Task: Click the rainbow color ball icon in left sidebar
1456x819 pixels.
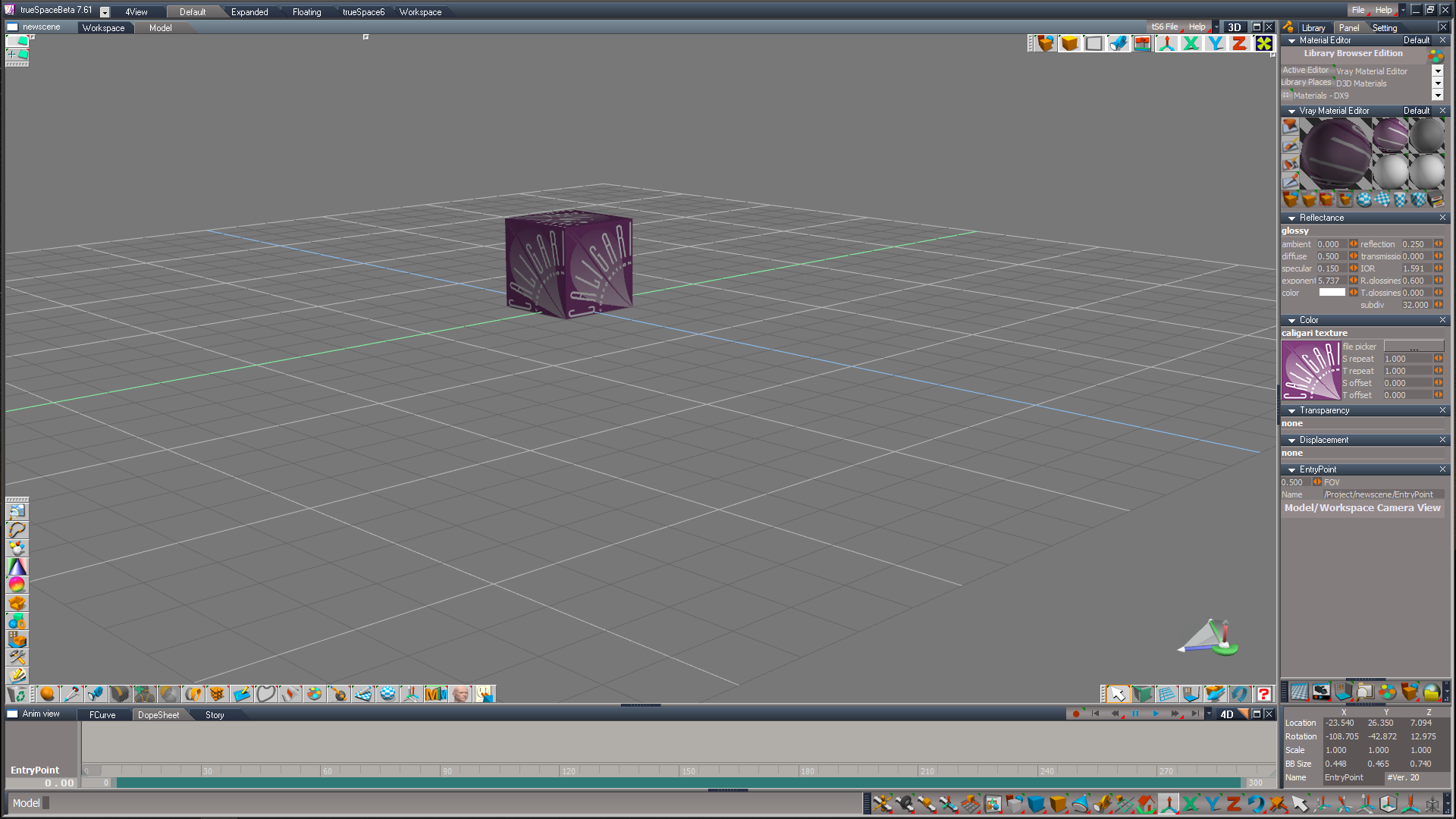Action: point(17,585)
